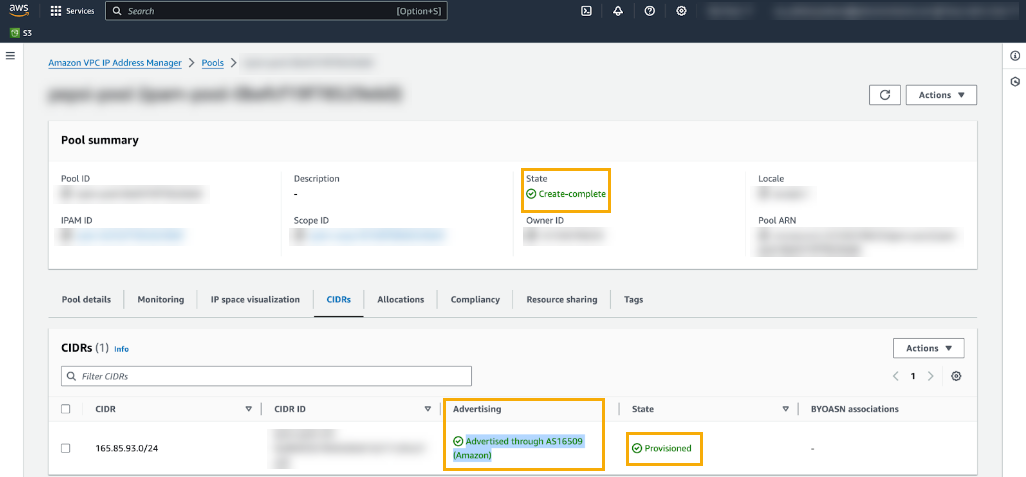Open the help question mark icon
The image size is (1026, 477).
[x=650, y=11]
